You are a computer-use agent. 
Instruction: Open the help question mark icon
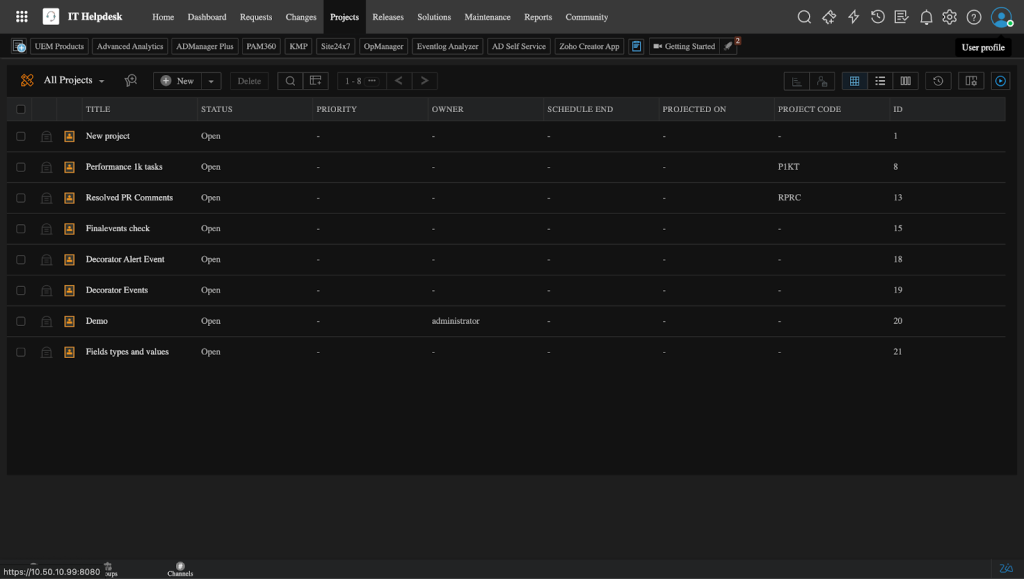click(x=974, y=17)
